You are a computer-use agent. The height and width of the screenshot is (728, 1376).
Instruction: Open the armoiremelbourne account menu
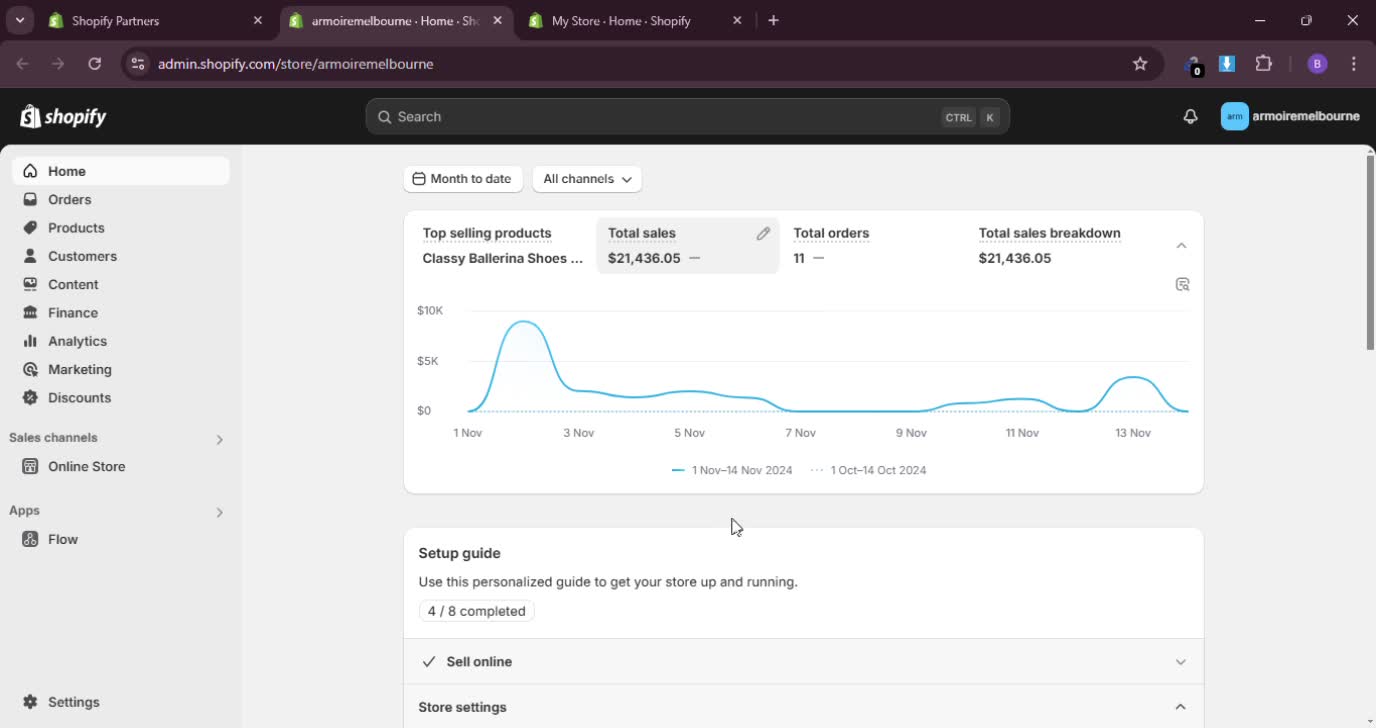(x=1290, y=117)
